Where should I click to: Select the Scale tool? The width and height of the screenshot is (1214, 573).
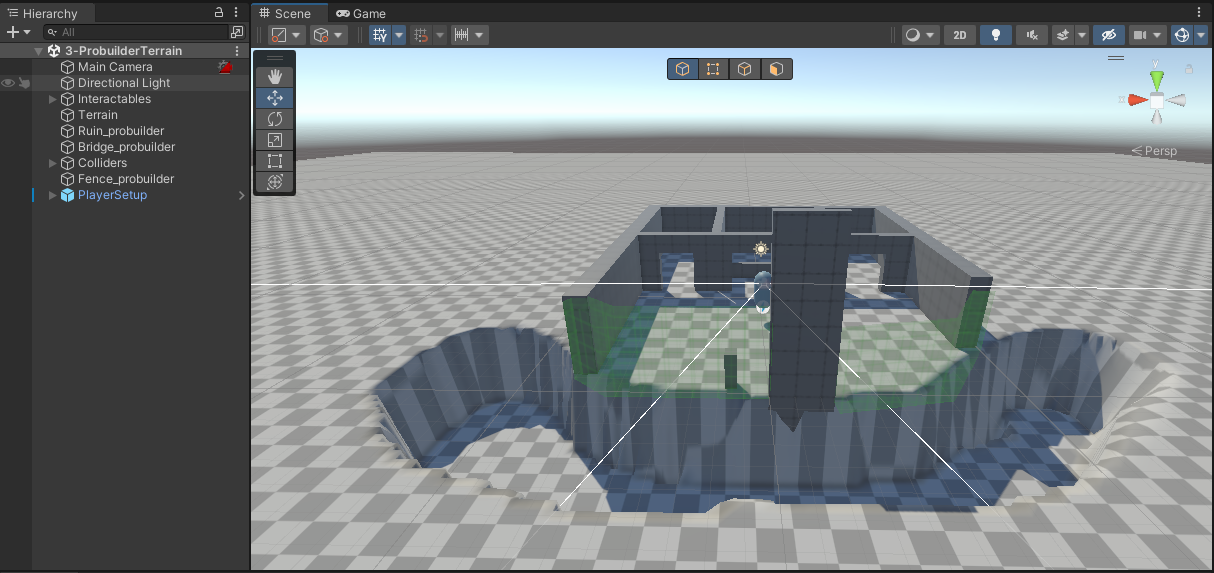pyautogui.click(x=275, y=140)
